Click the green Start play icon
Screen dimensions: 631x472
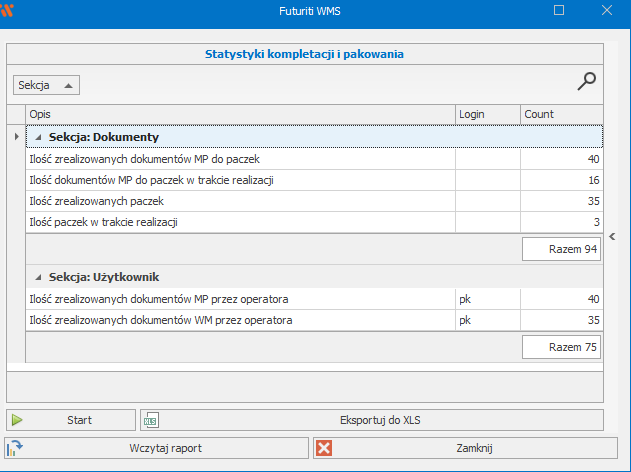(17, 420)
